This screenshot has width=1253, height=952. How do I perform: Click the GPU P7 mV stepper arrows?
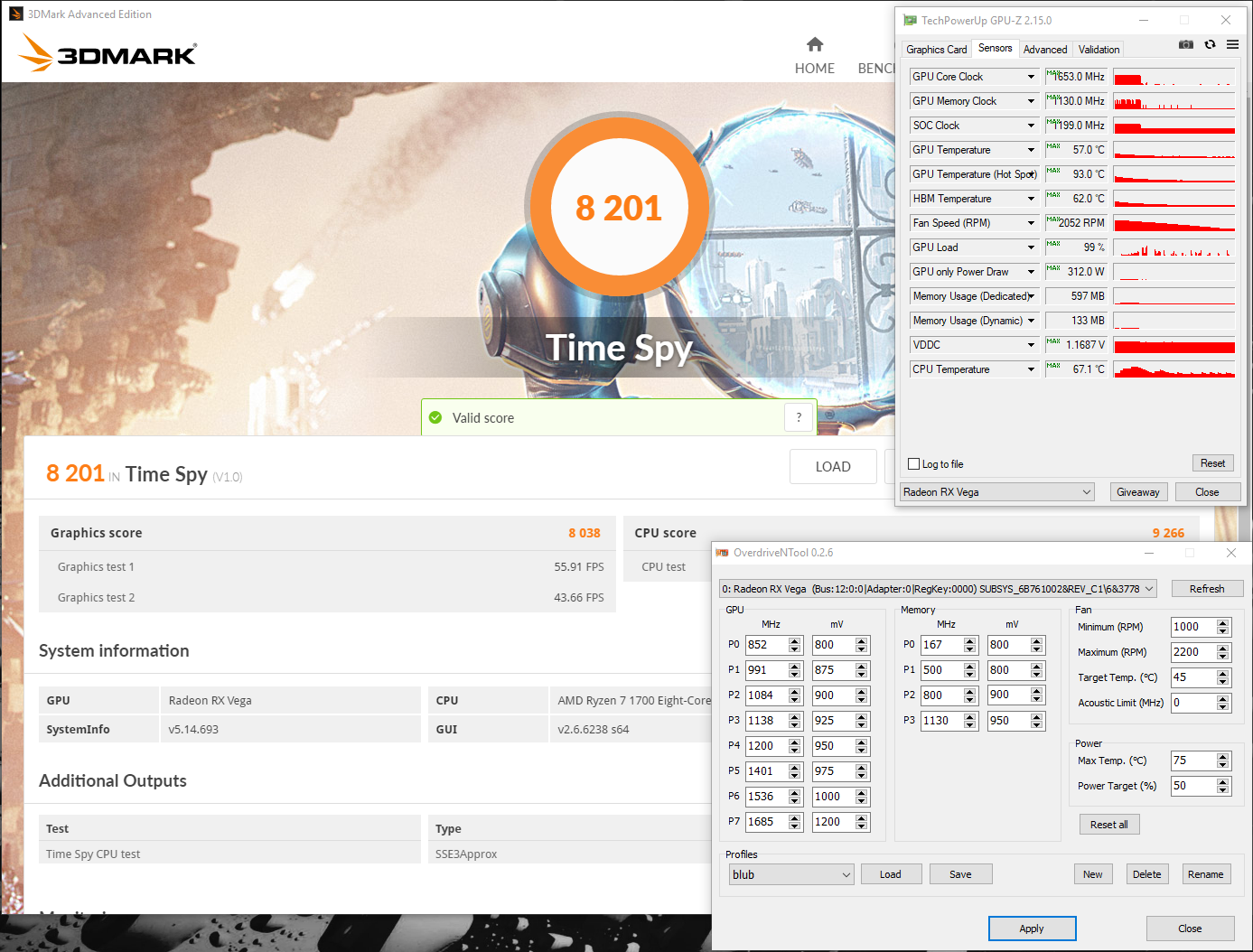[x=862, y=822]
